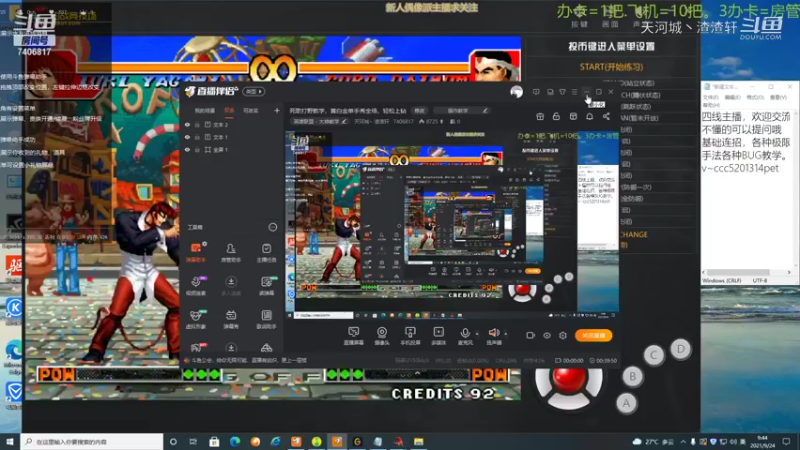Open the 读弹幕 read danmaku tool
The height and width of the screenshot is (450, 800).
click(266, 286)
